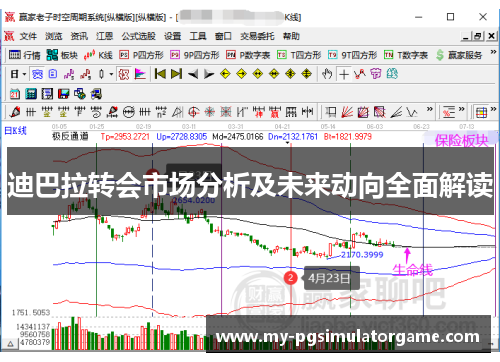Expand the » chevron beside percentage lines icon
Image resolution: width=500 pixels, height=362 pixels.
coord(462,109)
